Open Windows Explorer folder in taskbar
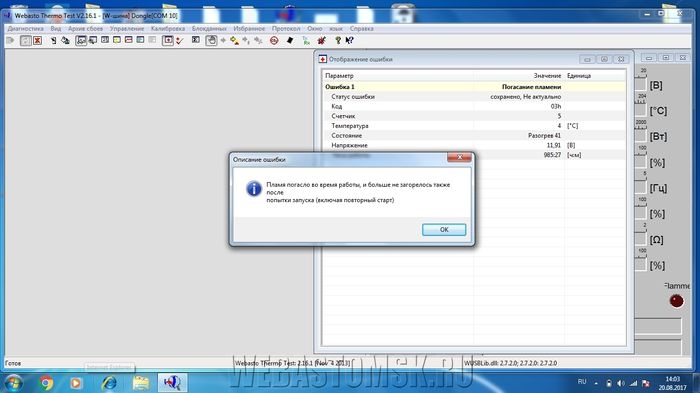The image size is (700, 393). [141, 383]
